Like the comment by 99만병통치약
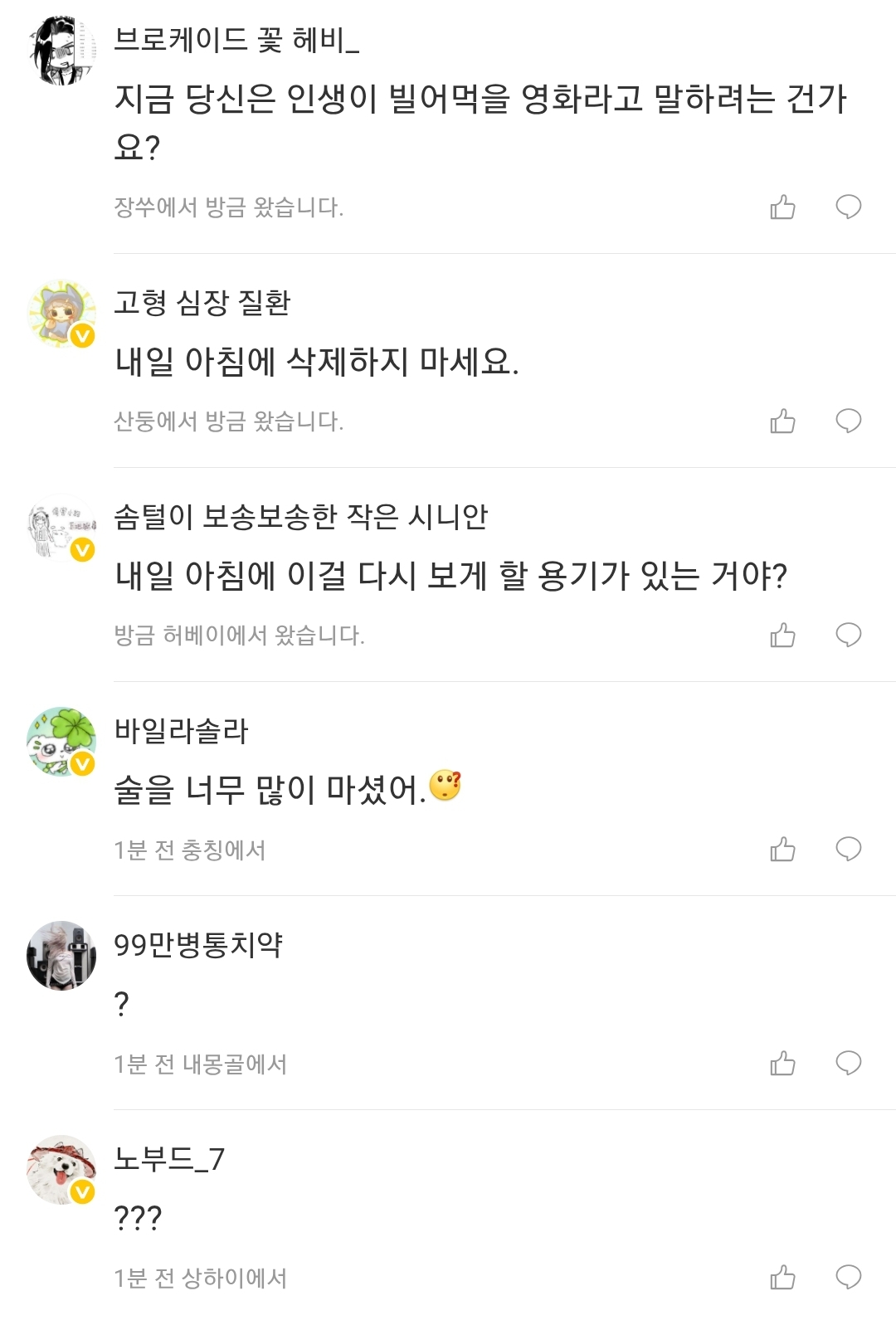This screenshot has height=1320, width=896. click(x=782, y=1063)
